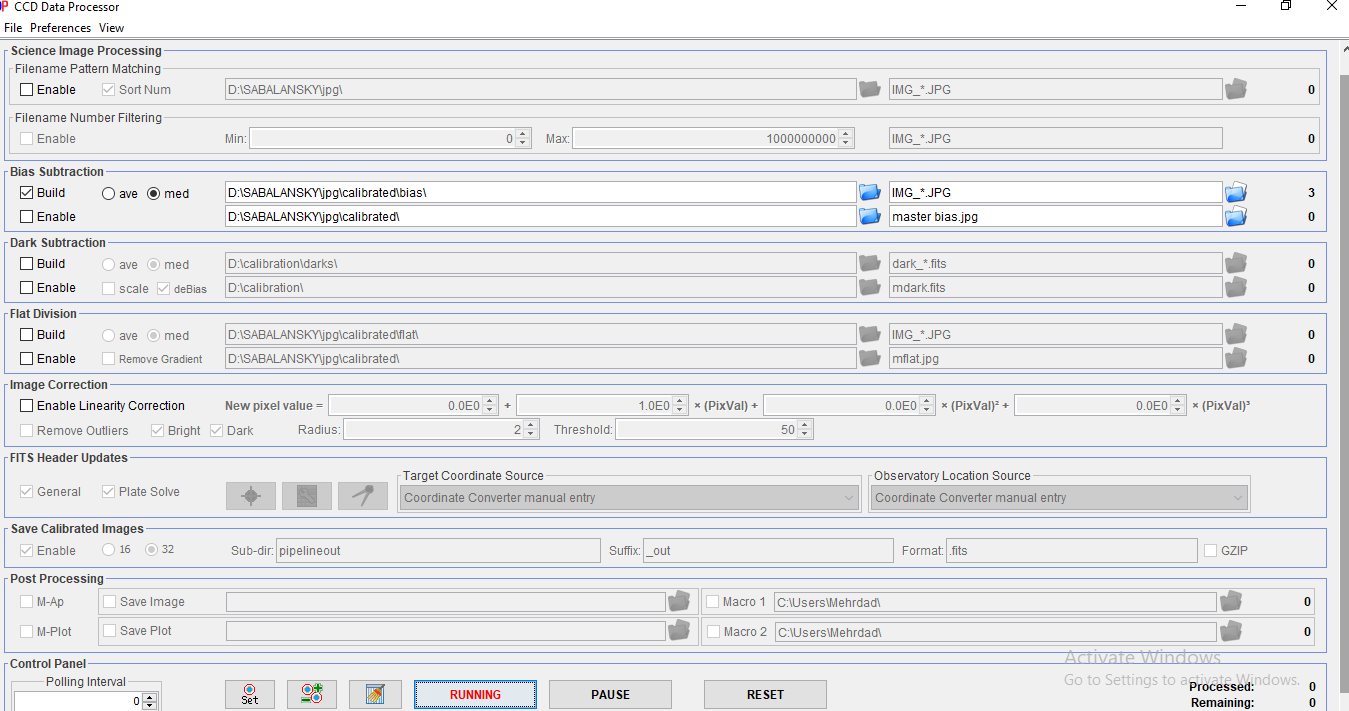
Task: Open file picker for master bias.jpg
Action: pos(1236,216)
